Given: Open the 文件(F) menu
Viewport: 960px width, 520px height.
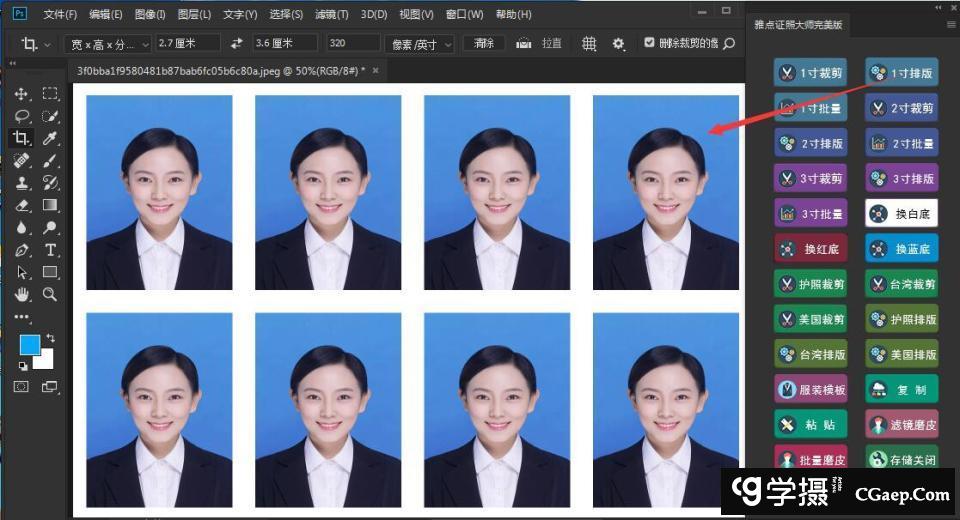Looking at the screenshot, I should pyautogui.click(x=60, y=13).
